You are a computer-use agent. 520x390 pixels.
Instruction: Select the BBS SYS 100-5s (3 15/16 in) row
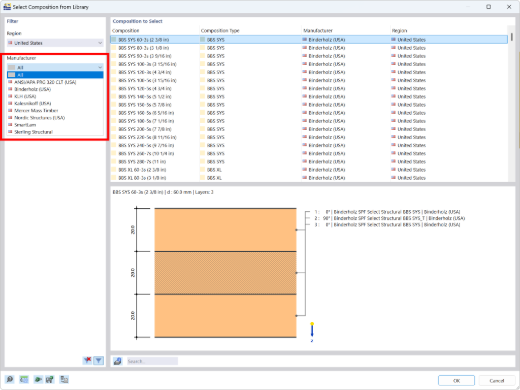(x=309, y=80)
